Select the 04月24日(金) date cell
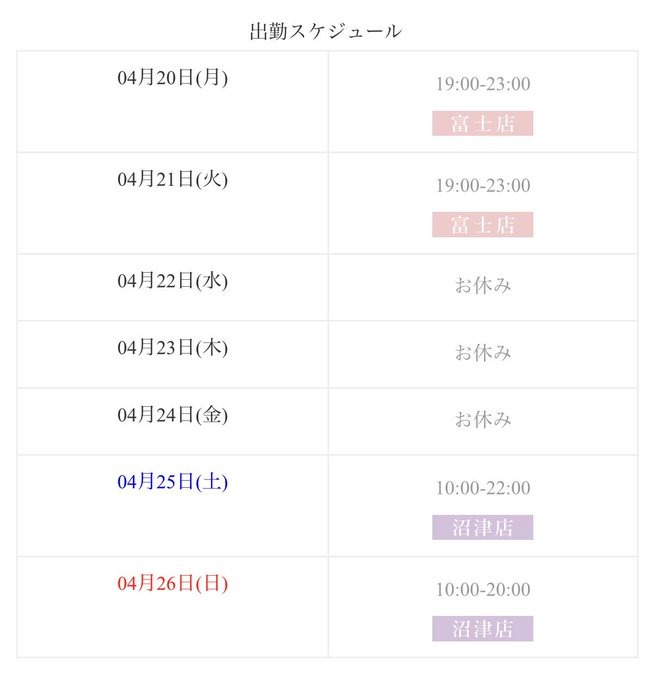This screenshot has width=655, height=680. (172, 415)
